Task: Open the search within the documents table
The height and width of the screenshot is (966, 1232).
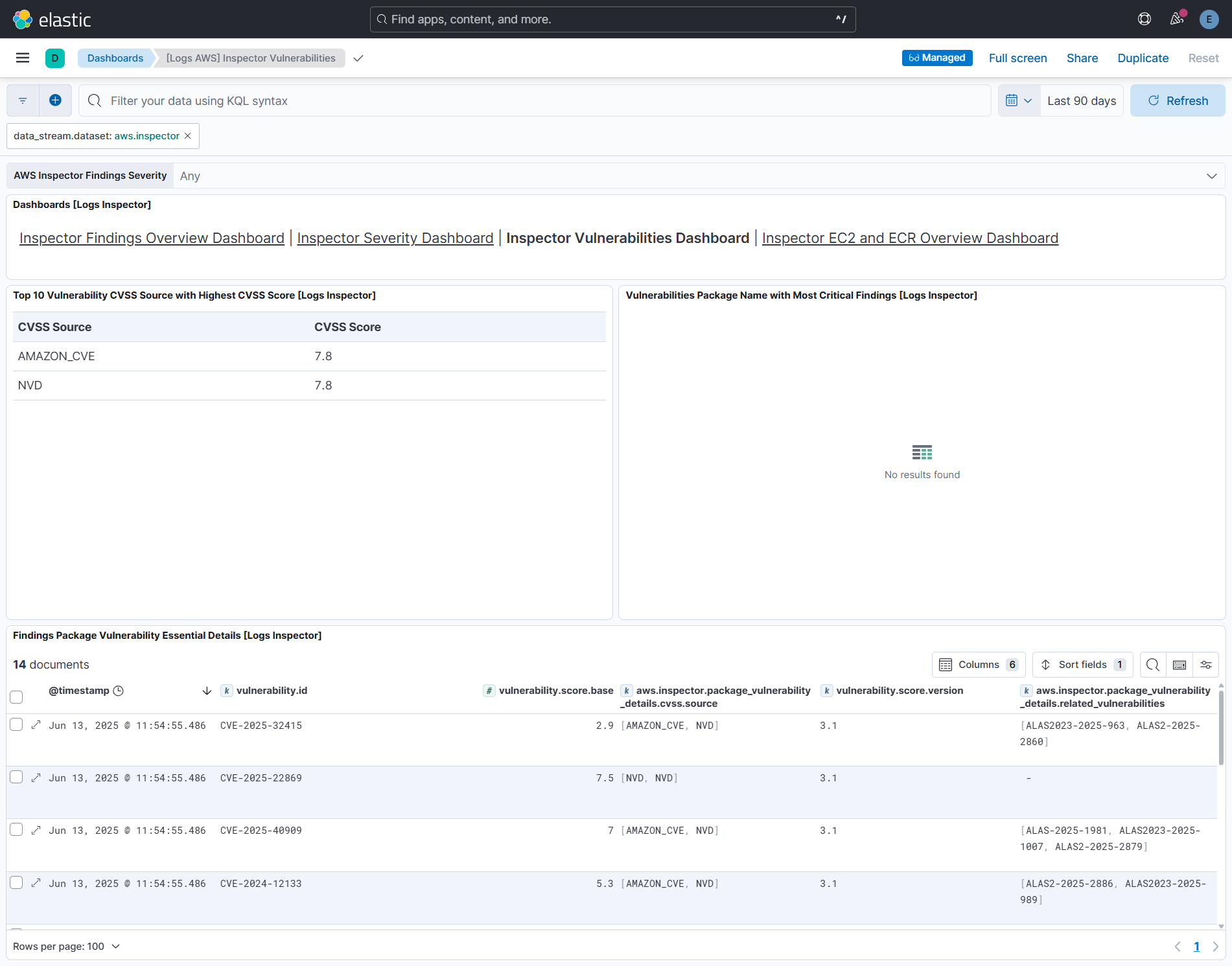Action: pos(1152,664)
